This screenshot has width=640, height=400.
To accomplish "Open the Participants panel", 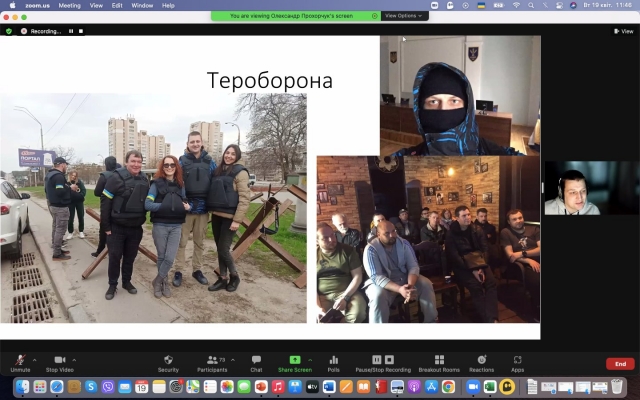I will pos(212,363).
